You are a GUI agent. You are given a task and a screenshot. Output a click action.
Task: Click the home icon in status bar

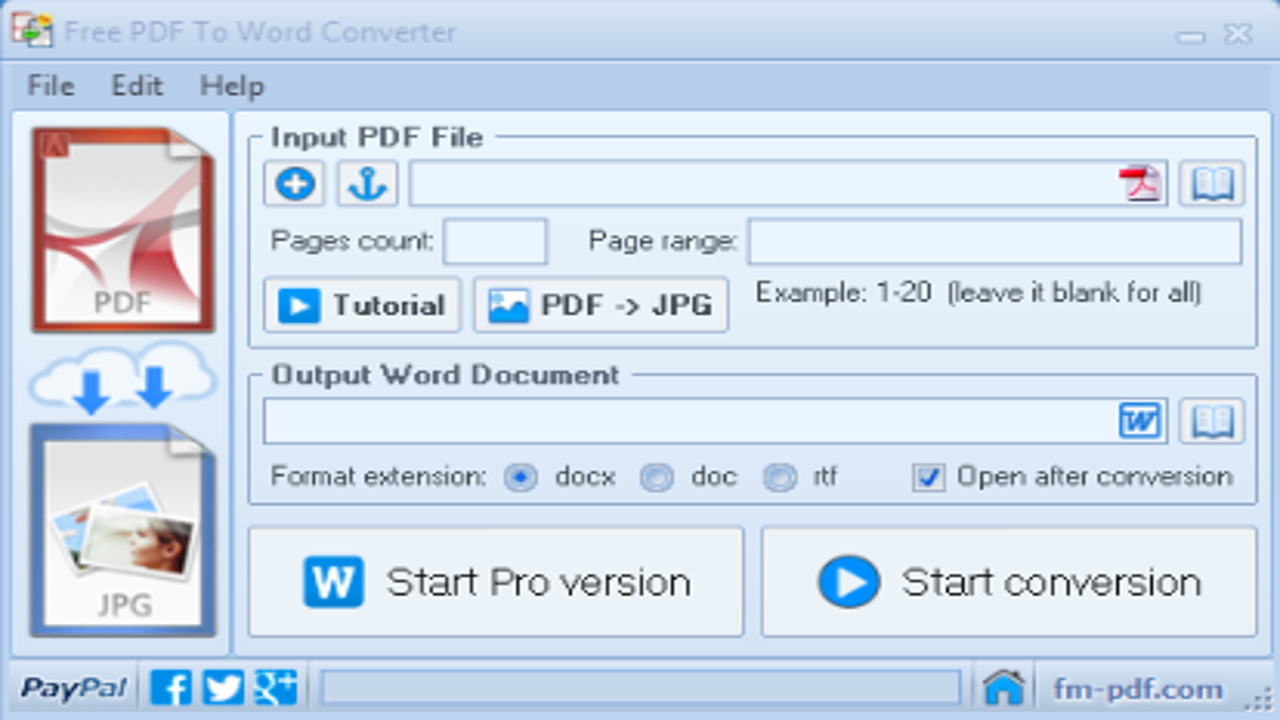tap(1003, 688)
